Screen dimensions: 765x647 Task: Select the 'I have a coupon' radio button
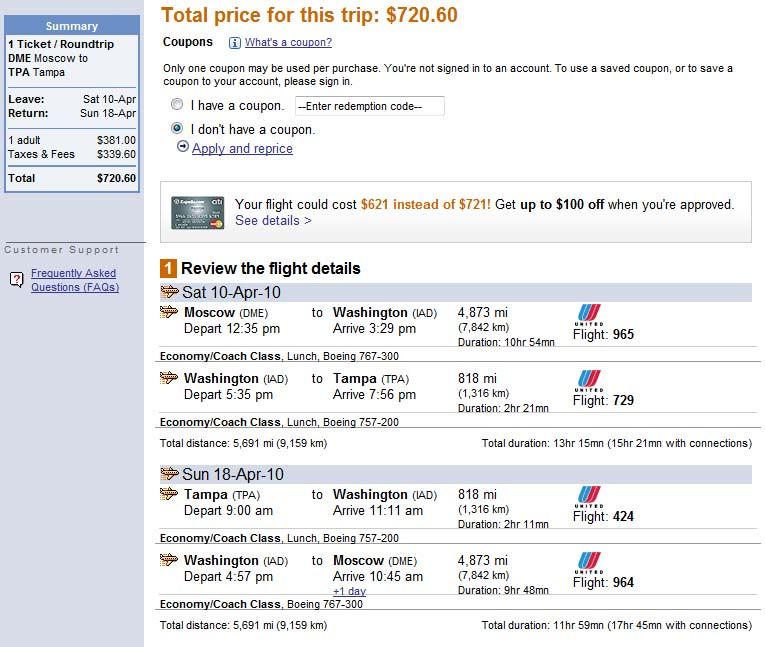(x=177, y=104)
